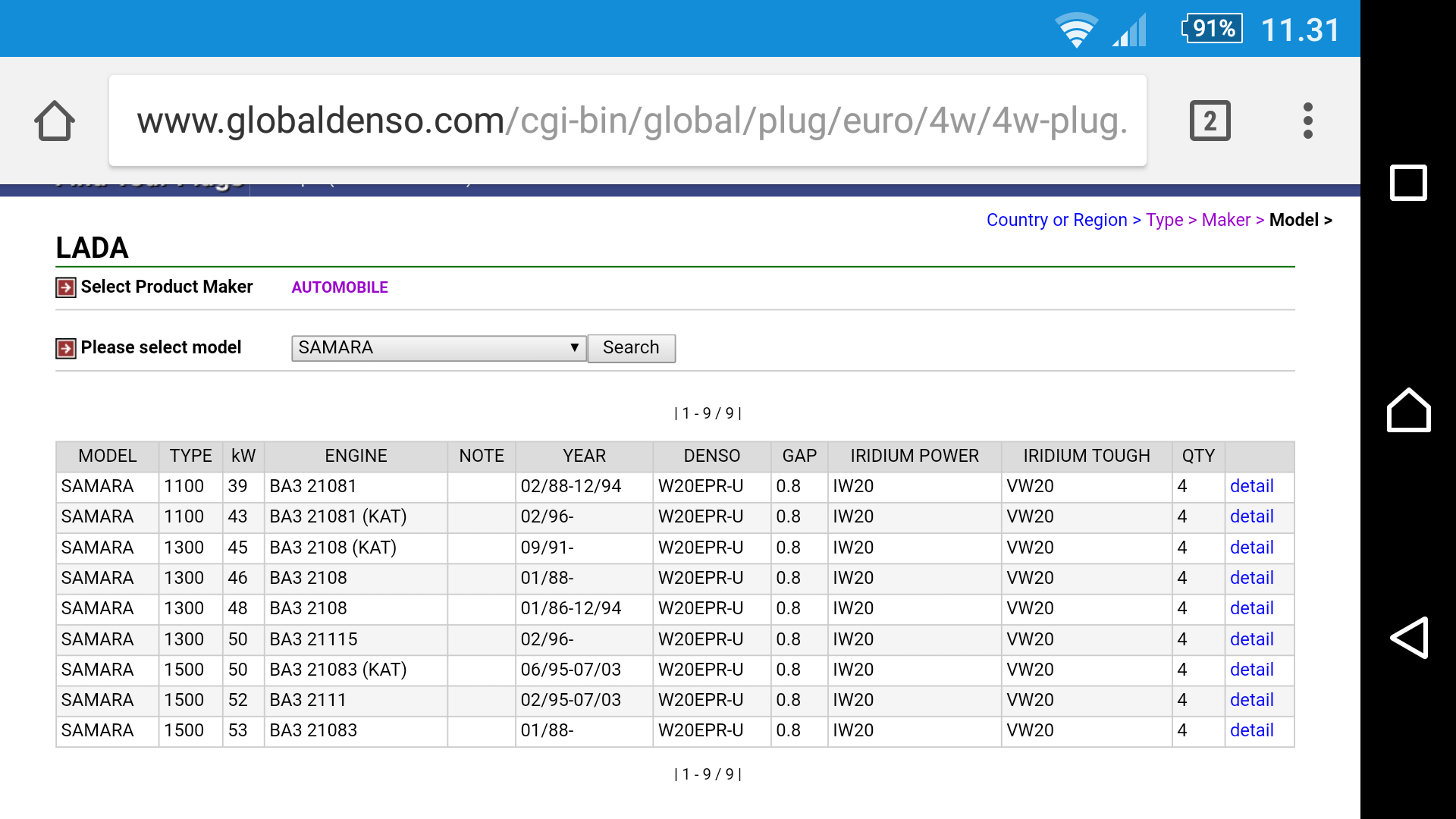Tap the Wi-Fi status icon
Viewport: 1456px width, 819px height.
[x=1076, y=30]
